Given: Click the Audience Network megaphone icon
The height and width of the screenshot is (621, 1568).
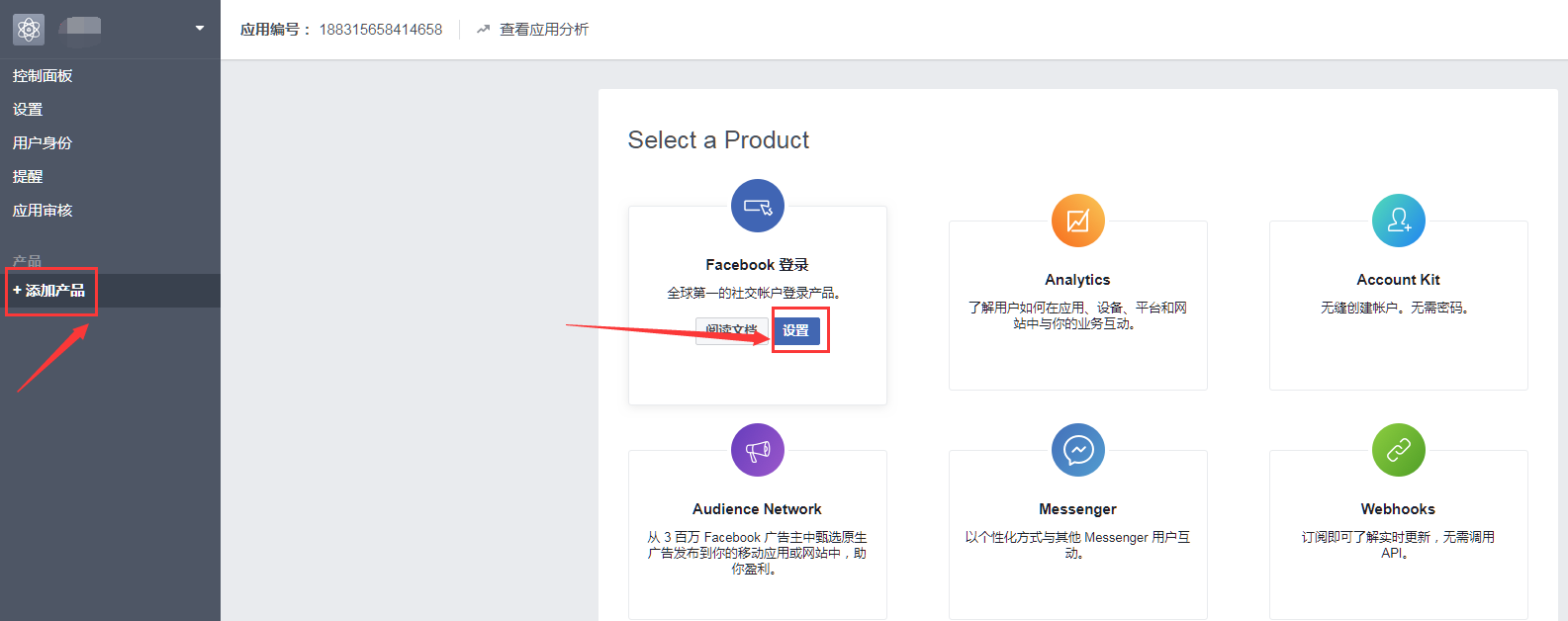Looking at the screenshot, I should pos(757,450).
